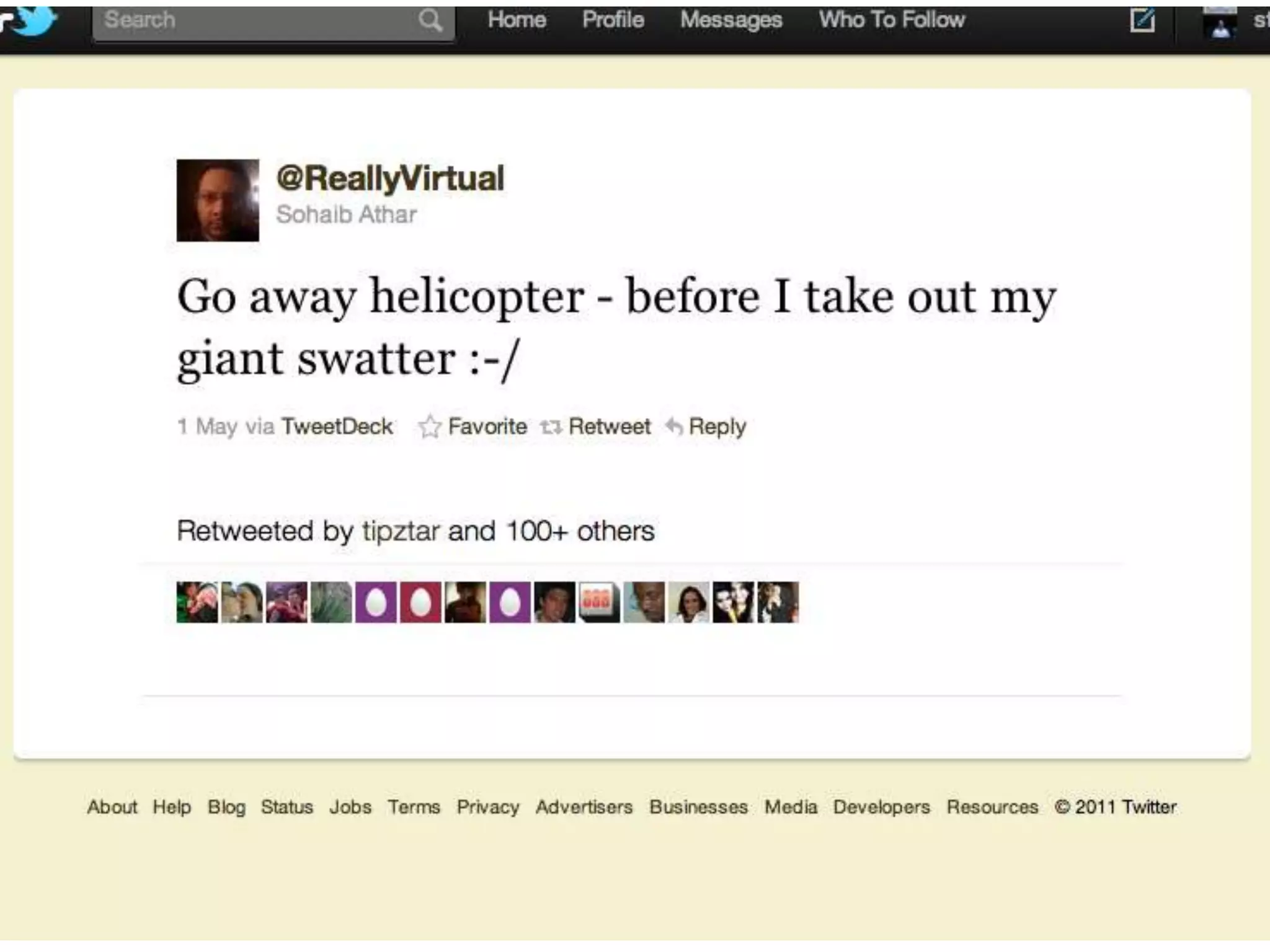This screenshot has height=952, width=1270.
Task: Open the tipztar retweeter link
Action: [401, 531]
